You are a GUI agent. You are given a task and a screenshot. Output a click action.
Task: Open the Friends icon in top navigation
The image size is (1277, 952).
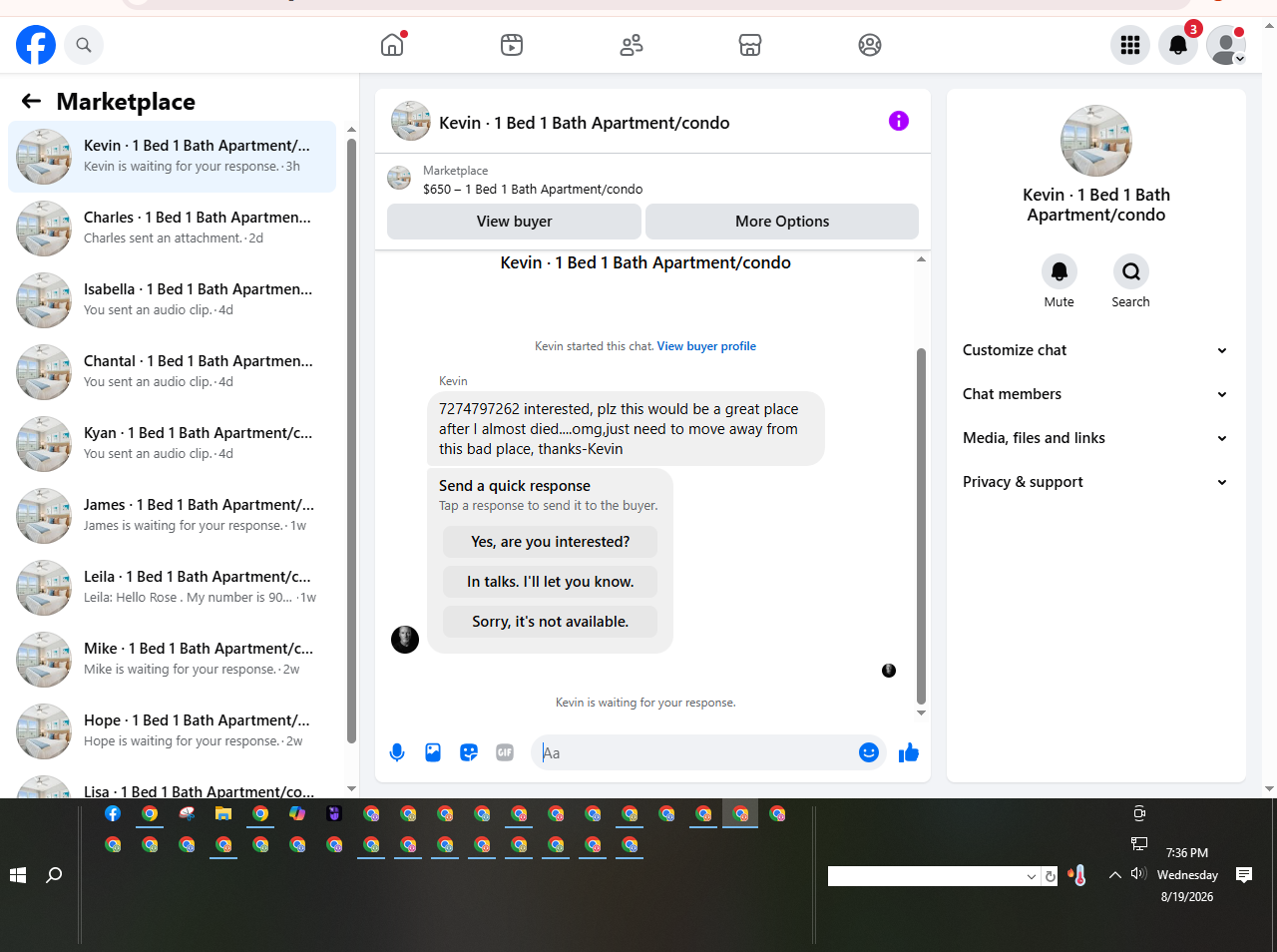[632, 45]
